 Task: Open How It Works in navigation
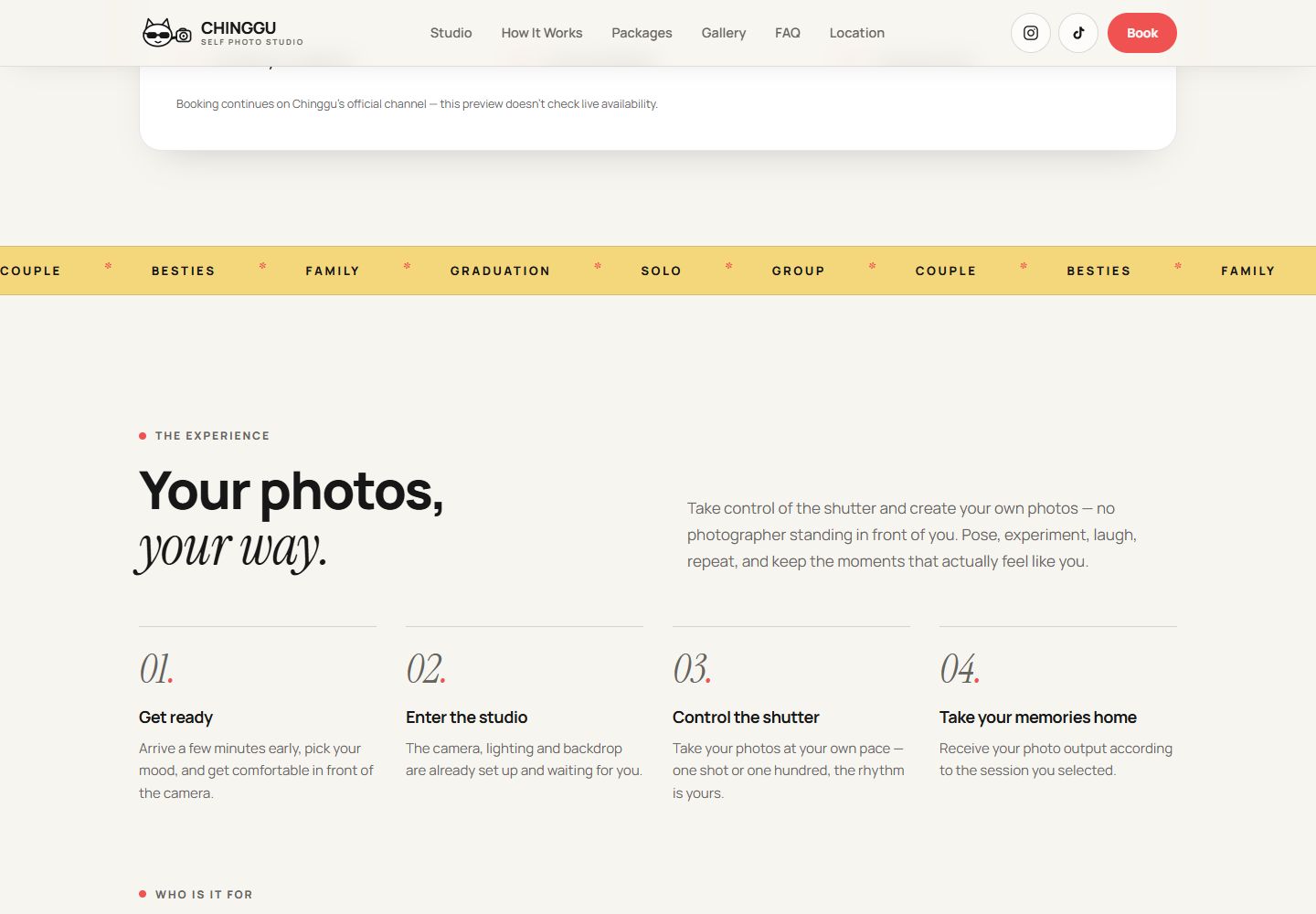[x=542, y=33]
